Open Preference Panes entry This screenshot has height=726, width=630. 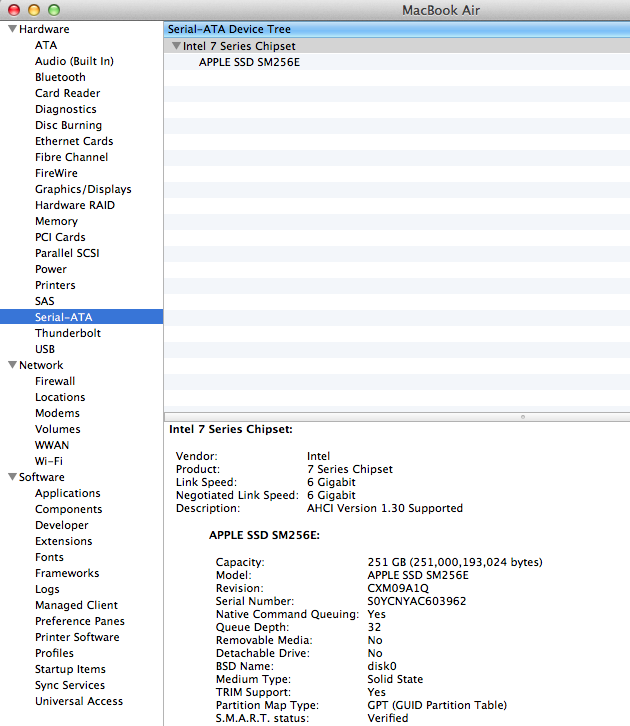80,621
